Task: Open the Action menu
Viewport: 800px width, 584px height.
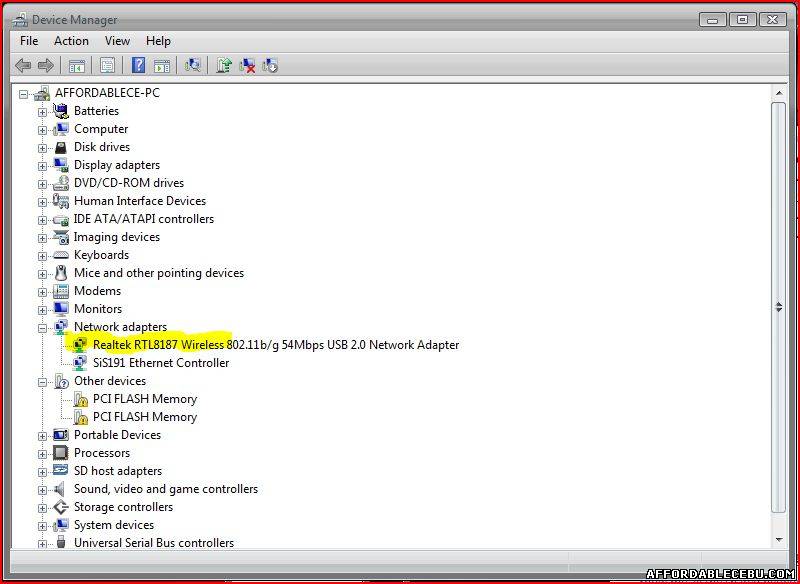Action: pyautogui.click(x=71, y=41)
